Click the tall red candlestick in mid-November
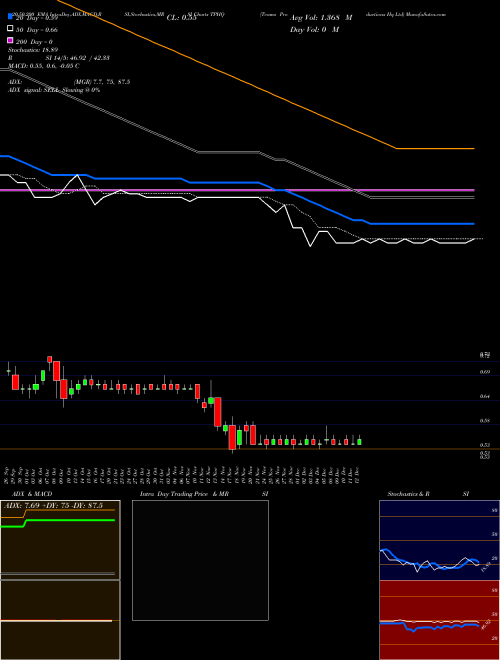The height and width of the screenshot is (660, 500). tap(218, 412)
